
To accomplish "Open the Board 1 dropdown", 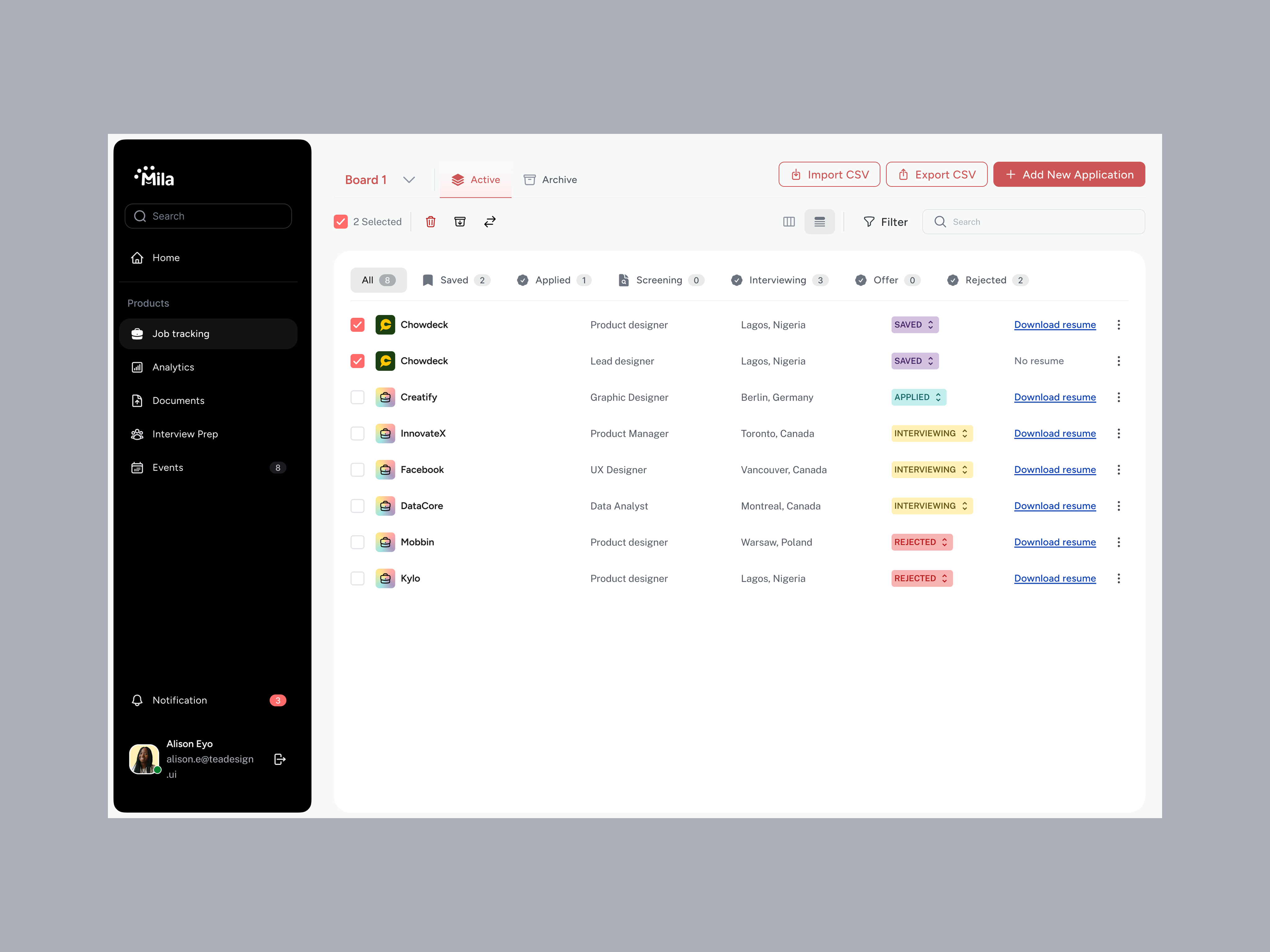I will point(409,180).
